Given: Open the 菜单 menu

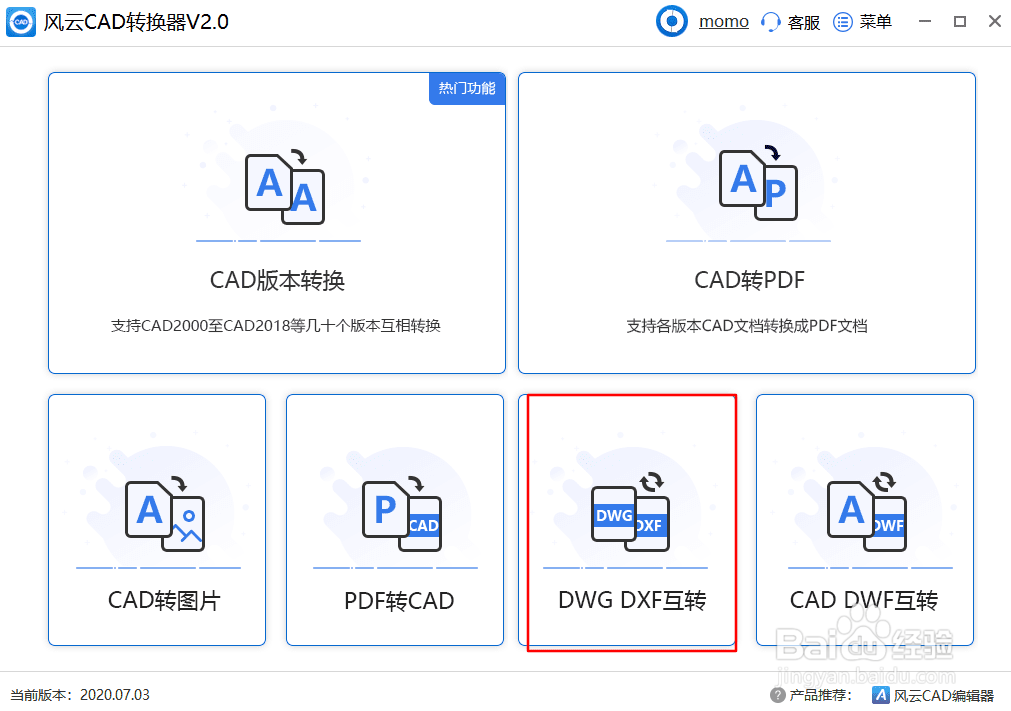Looking at the screenshot, I should [x=862, y=21].
